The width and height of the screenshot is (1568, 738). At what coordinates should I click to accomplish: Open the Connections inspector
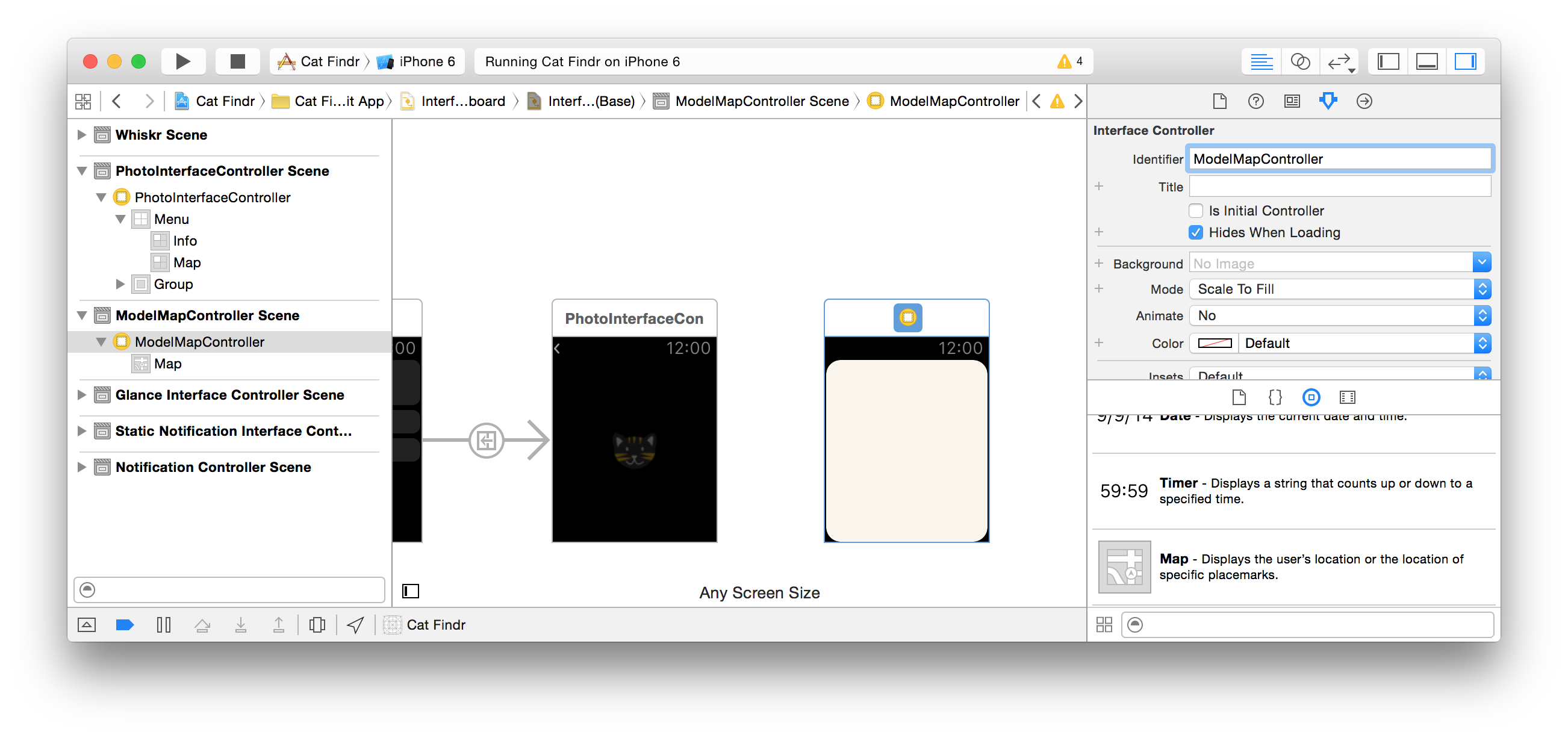click(1364, 101)
